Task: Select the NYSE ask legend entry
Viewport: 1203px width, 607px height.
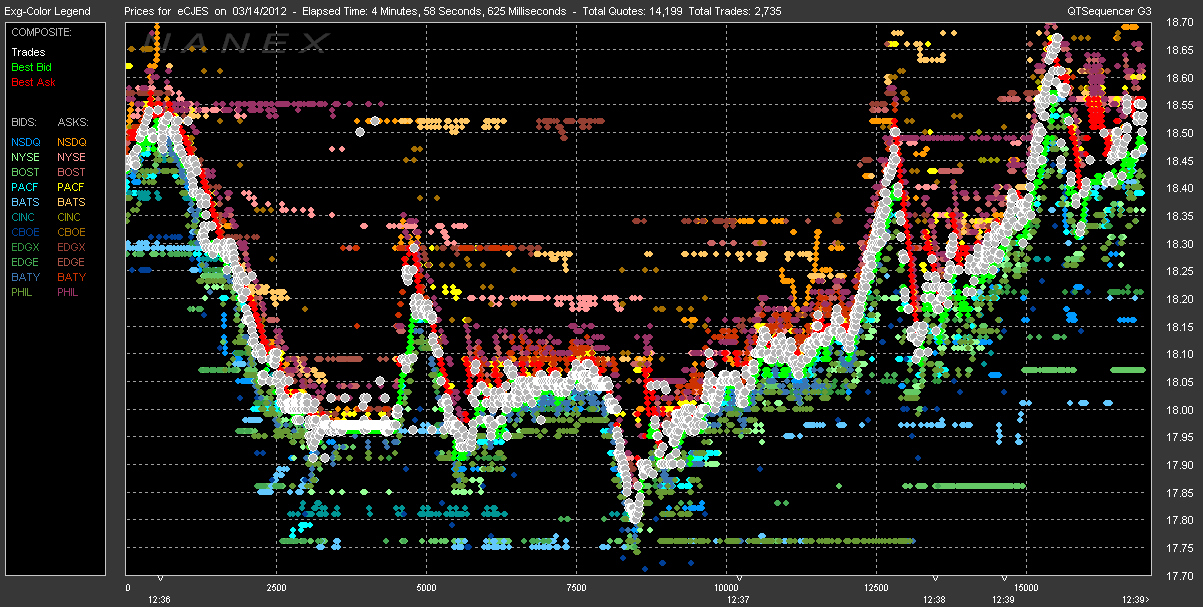Action: pos(72,157)
